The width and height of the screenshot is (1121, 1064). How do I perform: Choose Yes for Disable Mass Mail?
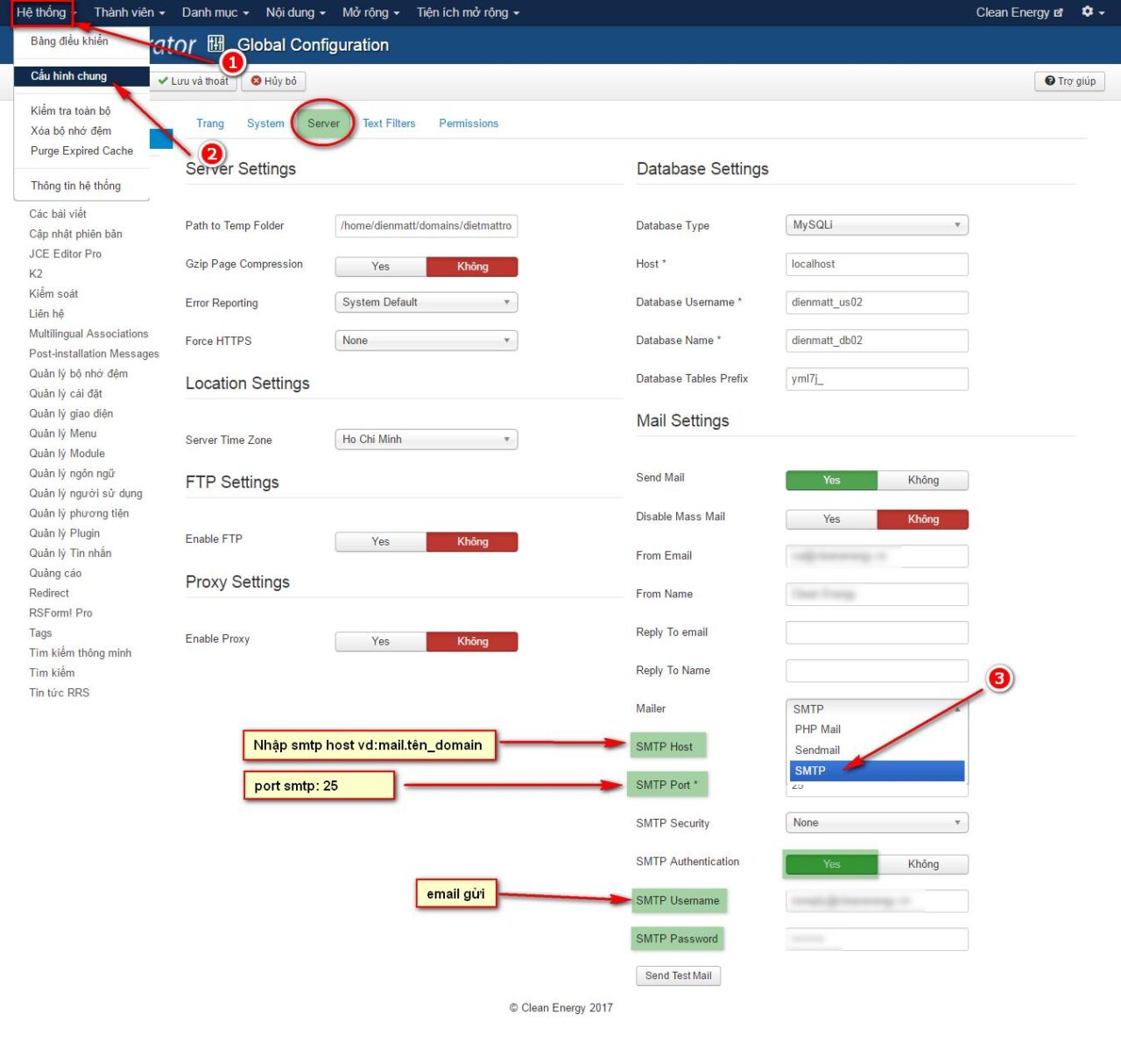[x=832, y=519]
